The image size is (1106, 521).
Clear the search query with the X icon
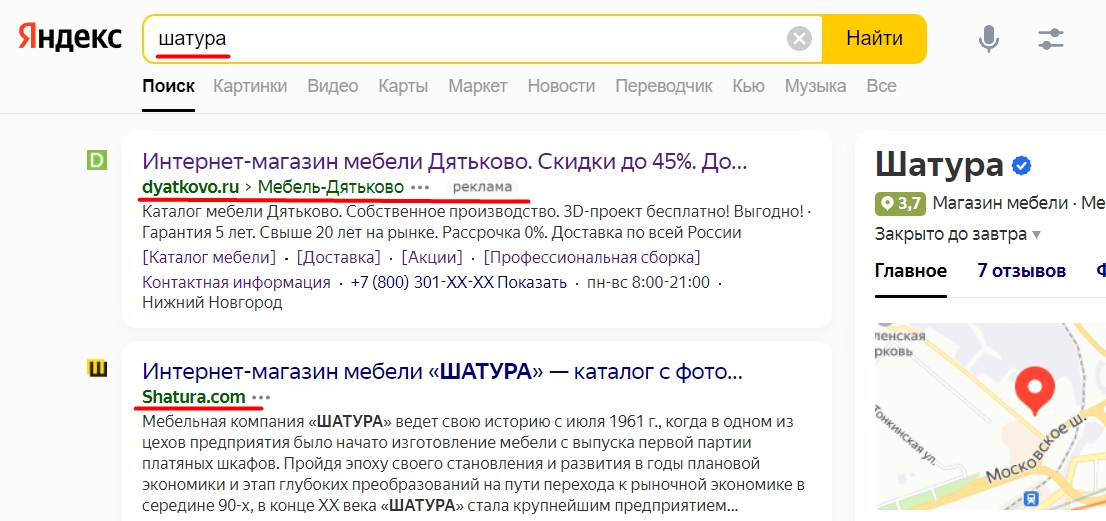point(799,39)
